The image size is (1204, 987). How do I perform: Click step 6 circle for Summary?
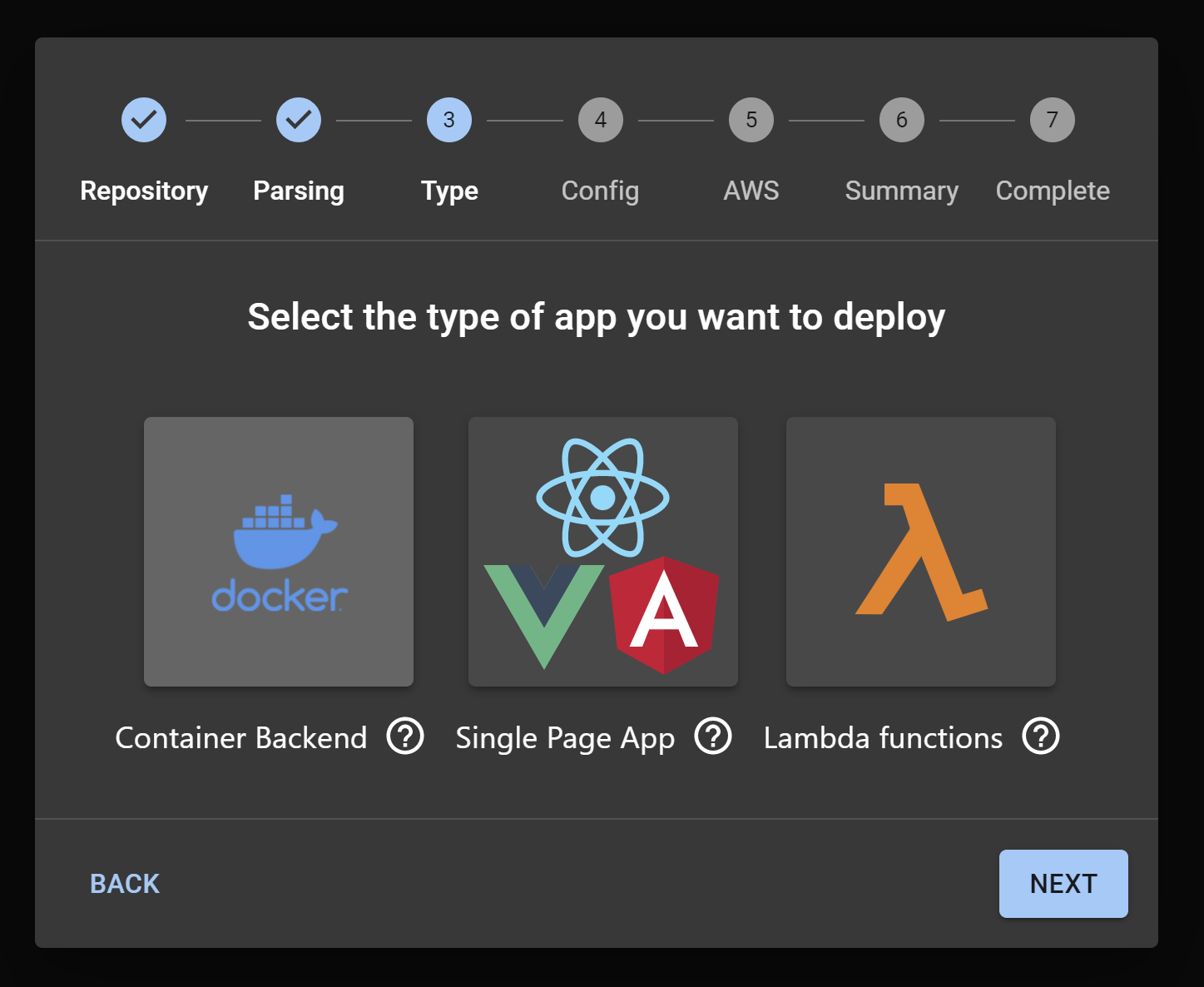[902, 120]
